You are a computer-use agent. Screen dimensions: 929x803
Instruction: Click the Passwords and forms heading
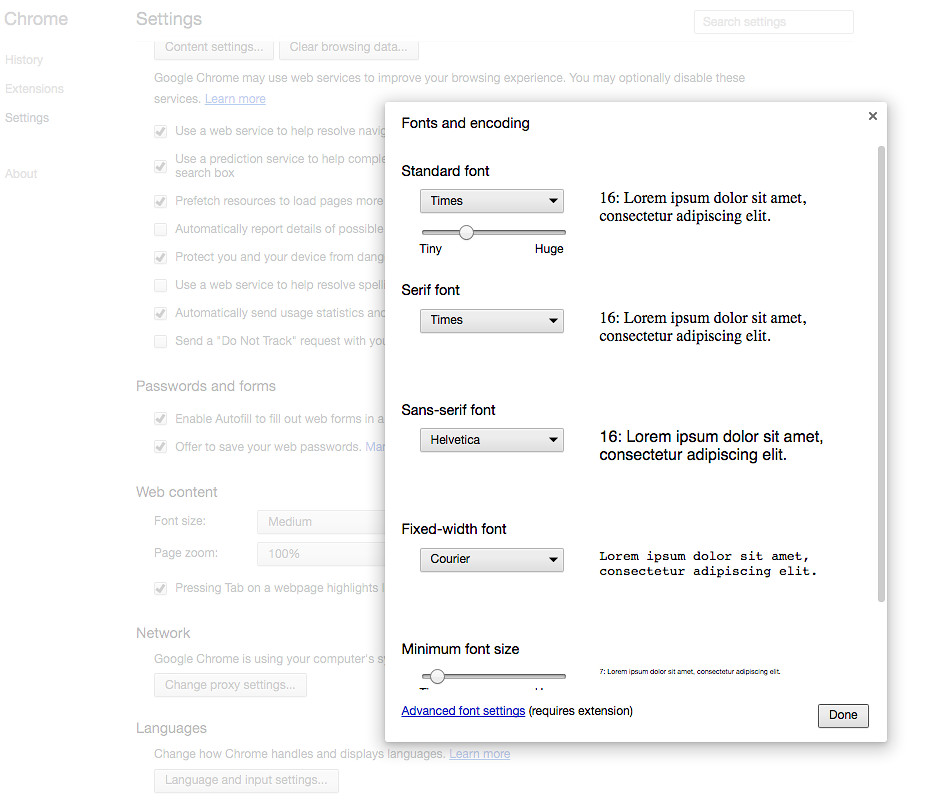pyautogui.click(x=206, y=386)
